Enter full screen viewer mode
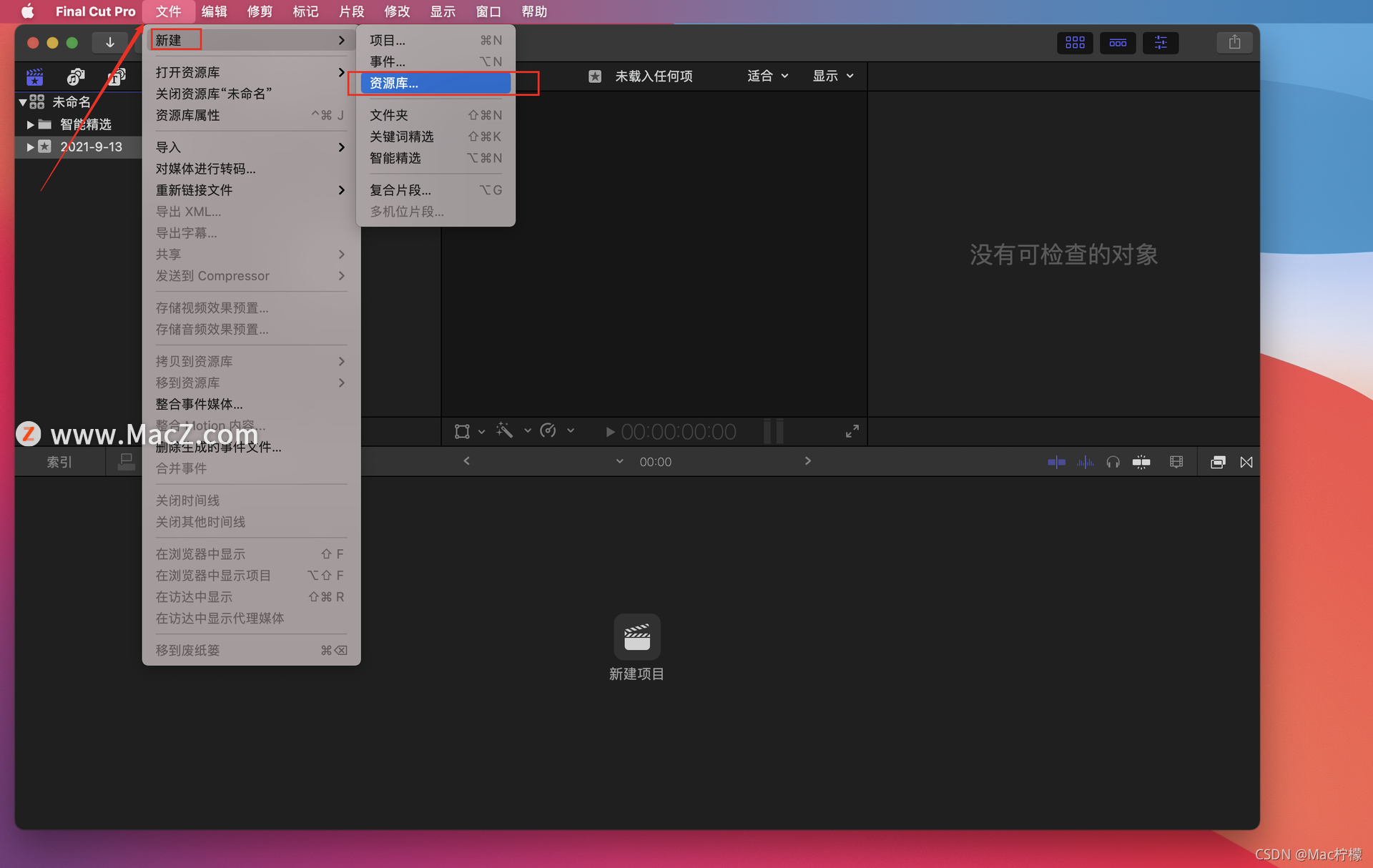1373x868 pixels. click(852, 431)
